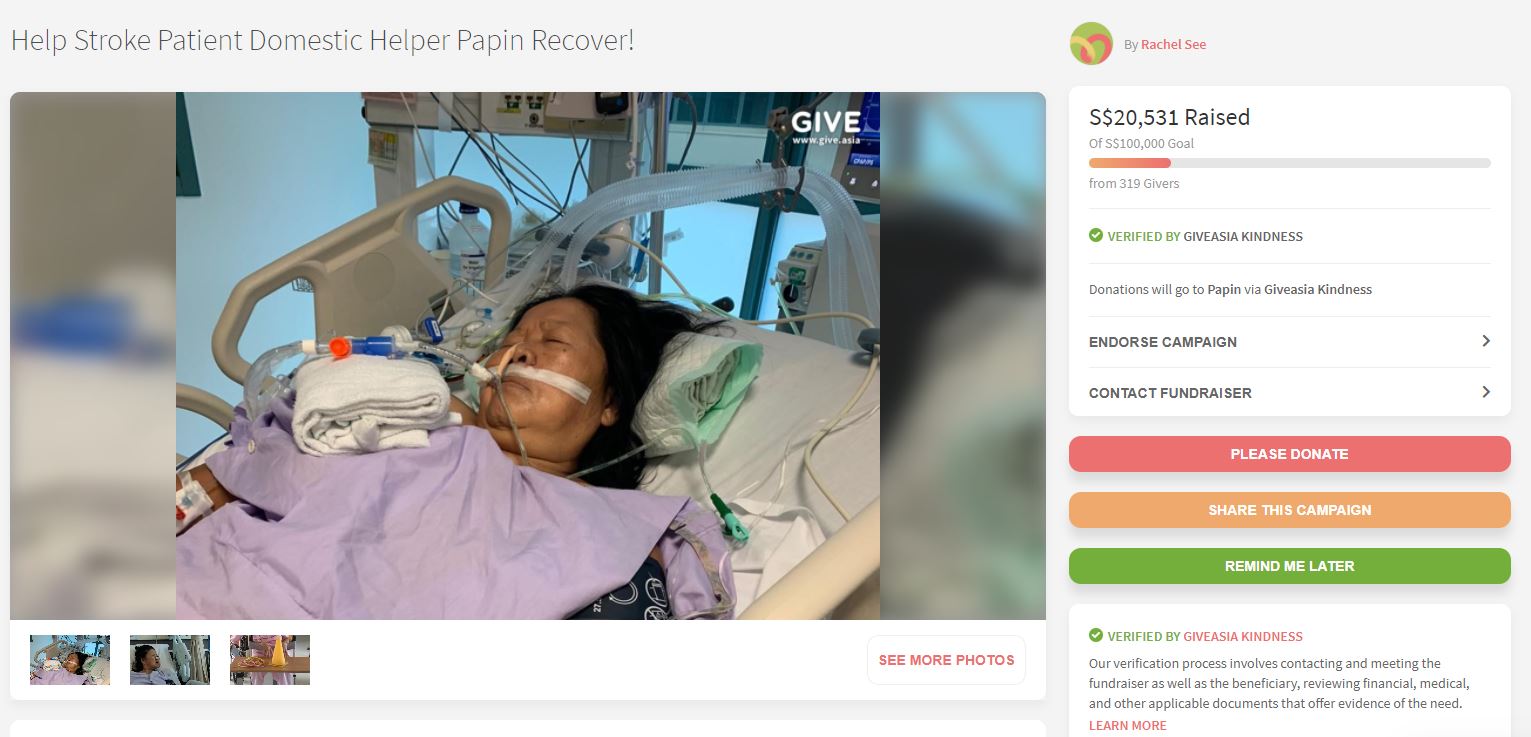Open the Rachel See author link
Screen dimensions: 1531x737
pos(1173,44)
